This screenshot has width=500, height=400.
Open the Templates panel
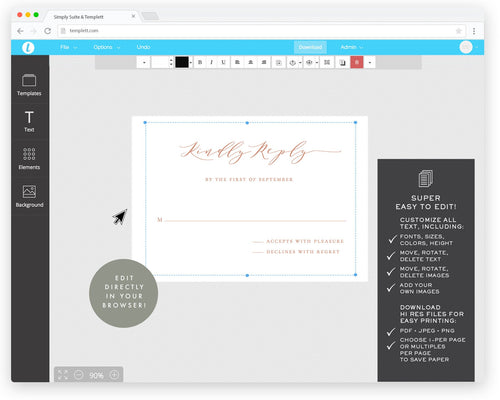(29, 85)
